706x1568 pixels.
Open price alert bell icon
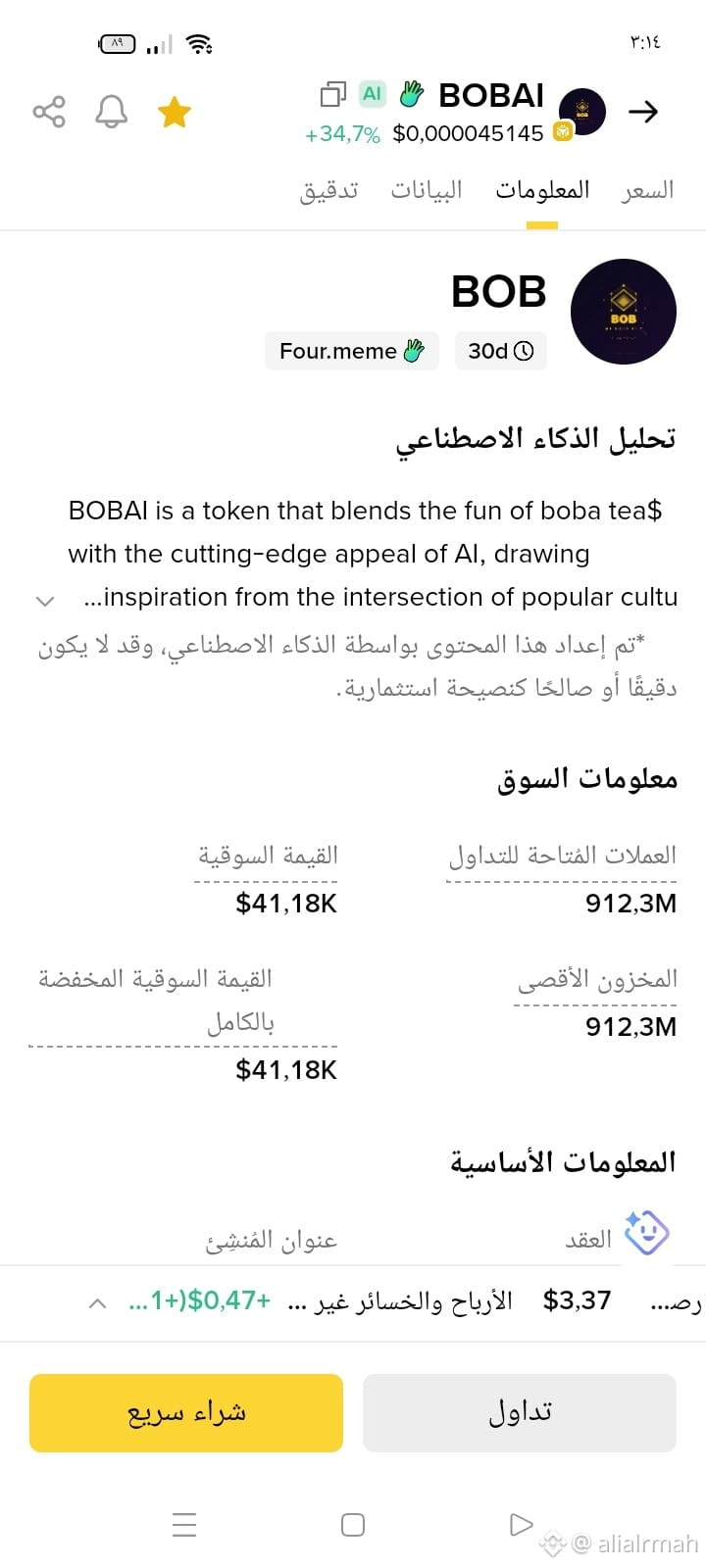(x=111, y=112)
